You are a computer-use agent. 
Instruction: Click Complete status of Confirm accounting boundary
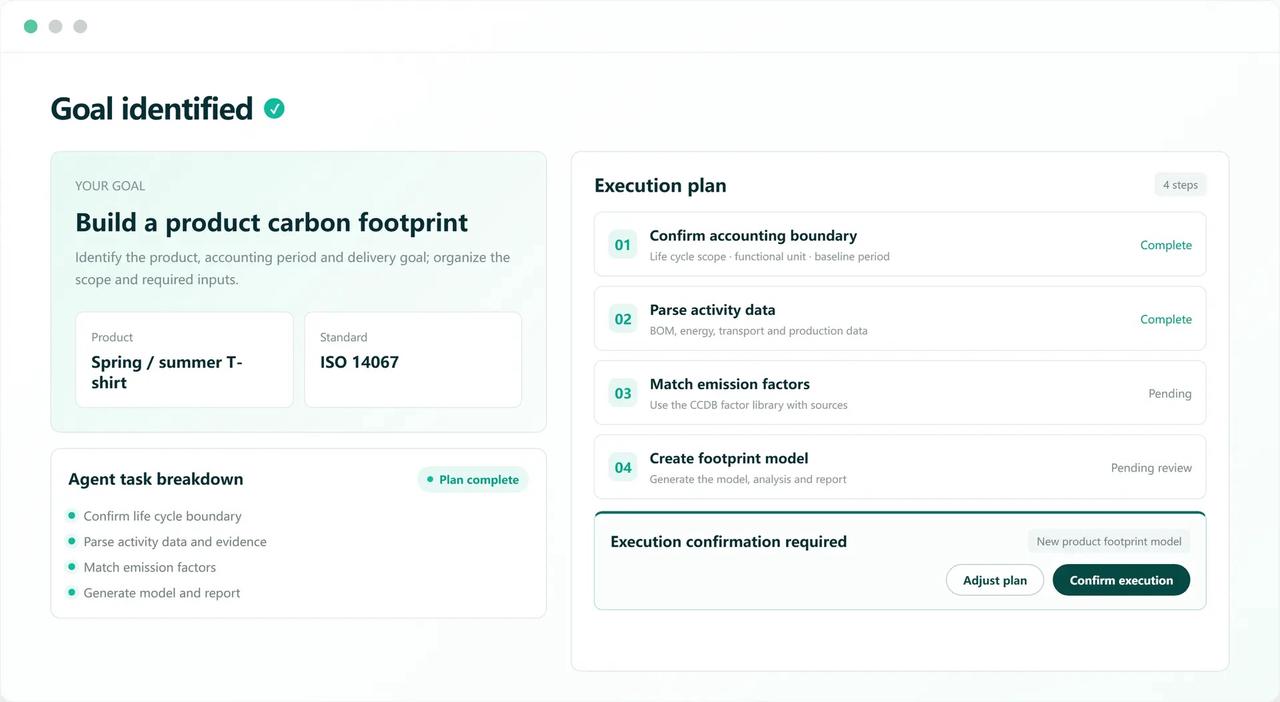point(1166,245)
